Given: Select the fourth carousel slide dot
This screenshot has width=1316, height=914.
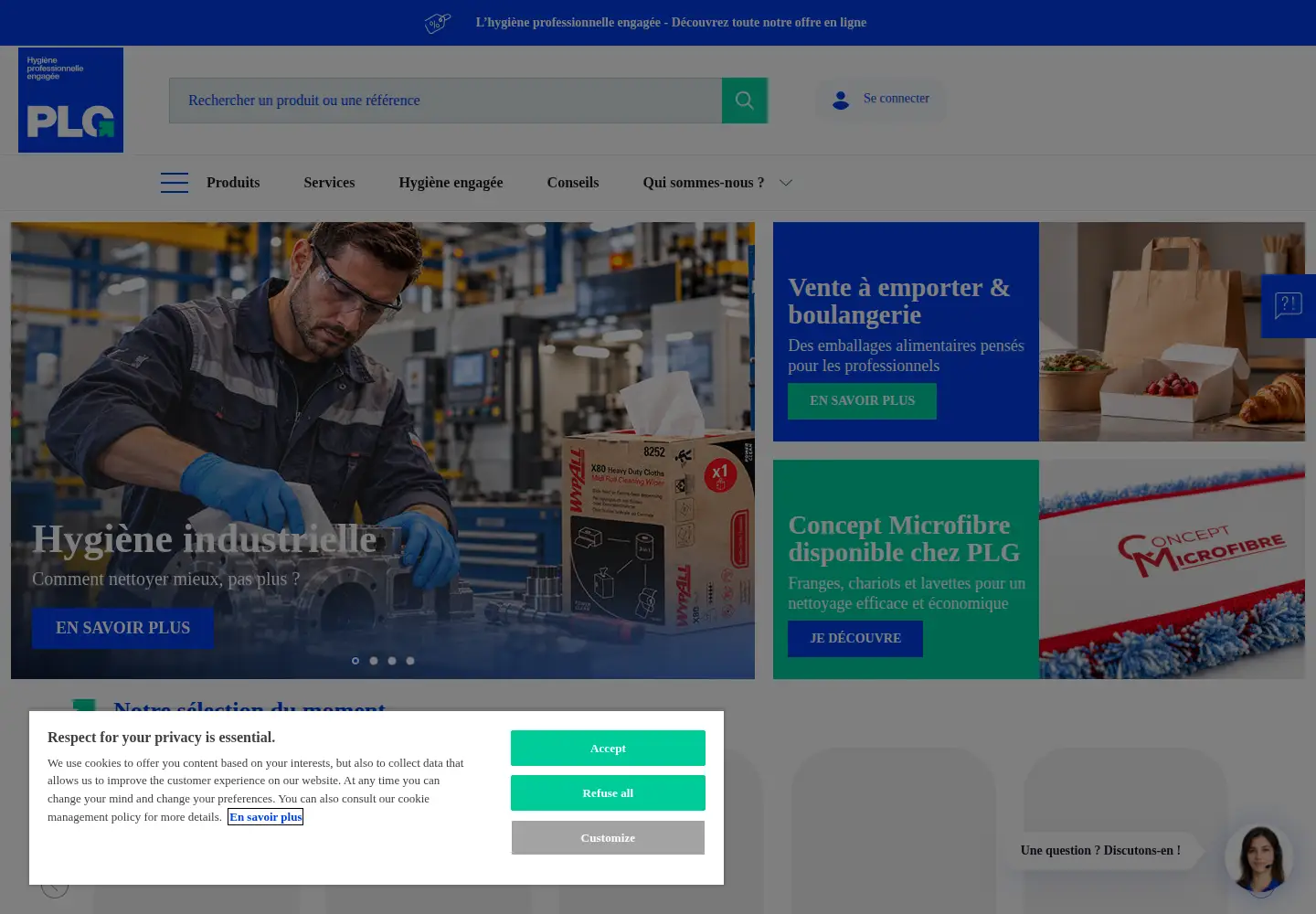Looking at the screenshot, I should 410,661.
